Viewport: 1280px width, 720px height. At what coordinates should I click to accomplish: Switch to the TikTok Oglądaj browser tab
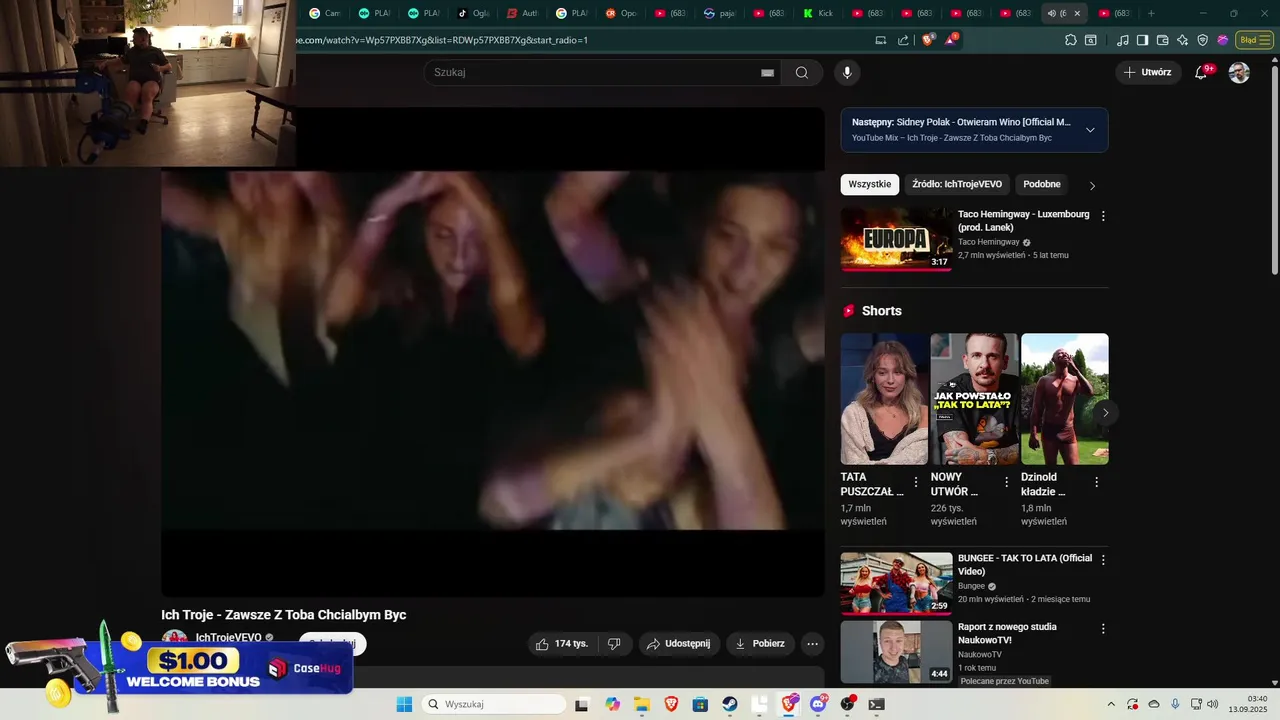473,13
